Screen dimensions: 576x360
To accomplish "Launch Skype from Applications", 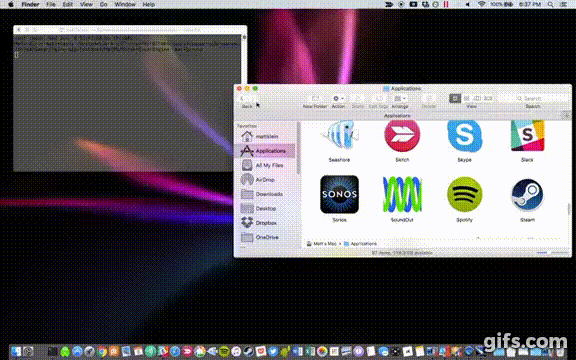I will [464, 136].
